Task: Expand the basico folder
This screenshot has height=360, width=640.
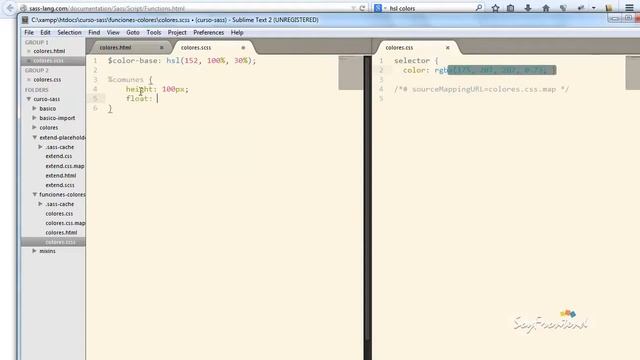Action: [34, 109]
